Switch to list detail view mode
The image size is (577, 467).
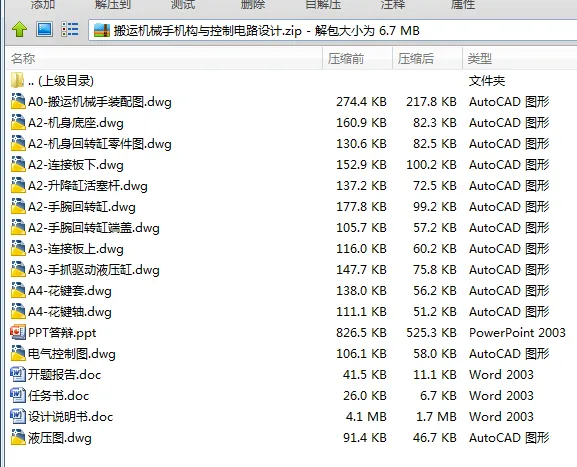(x=70, y=29)
